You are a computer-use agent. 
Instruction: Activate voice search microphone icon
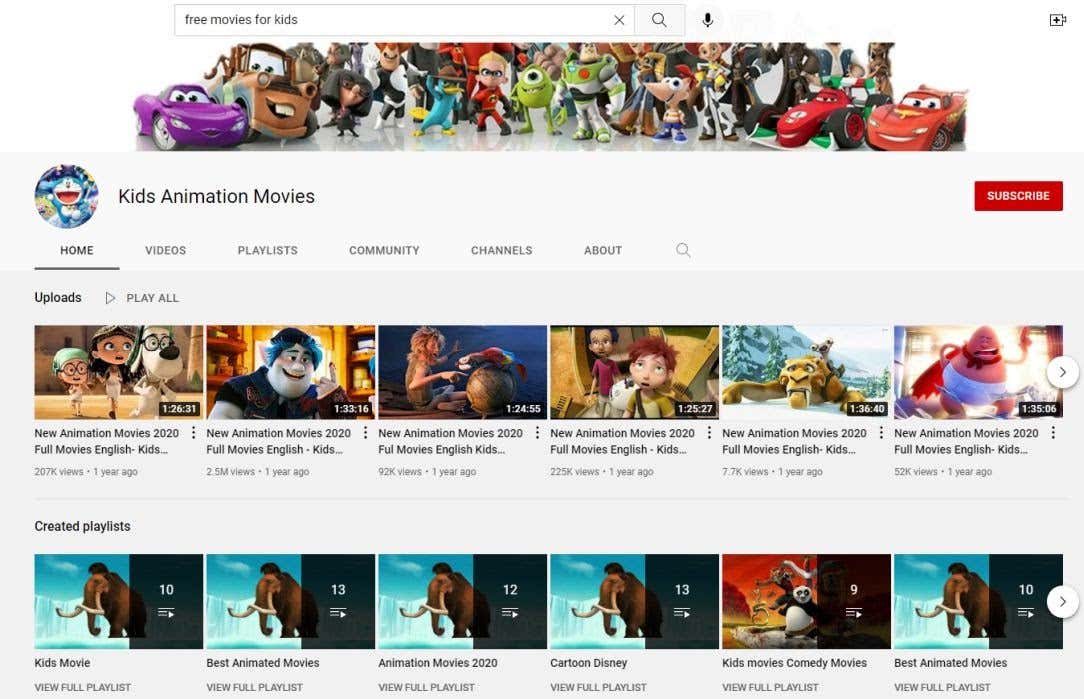[x=708, y=20]
